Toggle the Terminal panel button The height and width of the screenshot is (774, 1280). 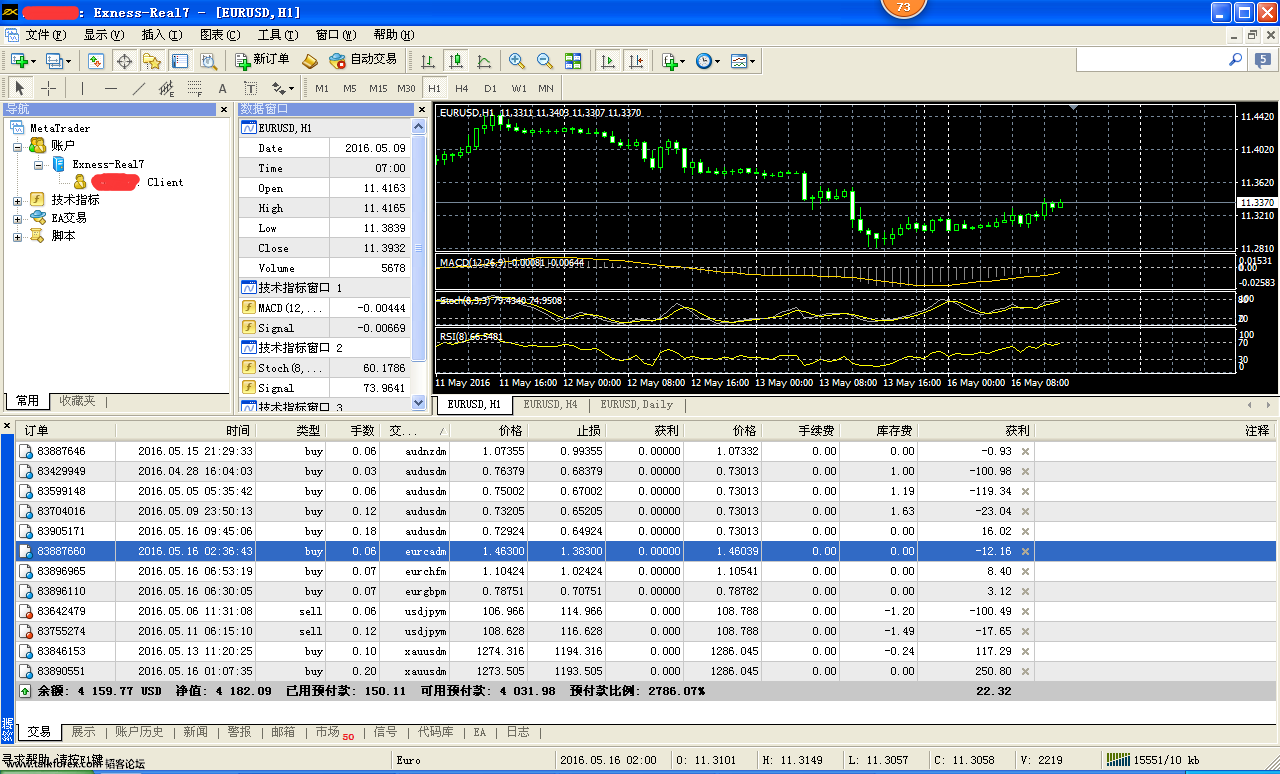point(179,61)
